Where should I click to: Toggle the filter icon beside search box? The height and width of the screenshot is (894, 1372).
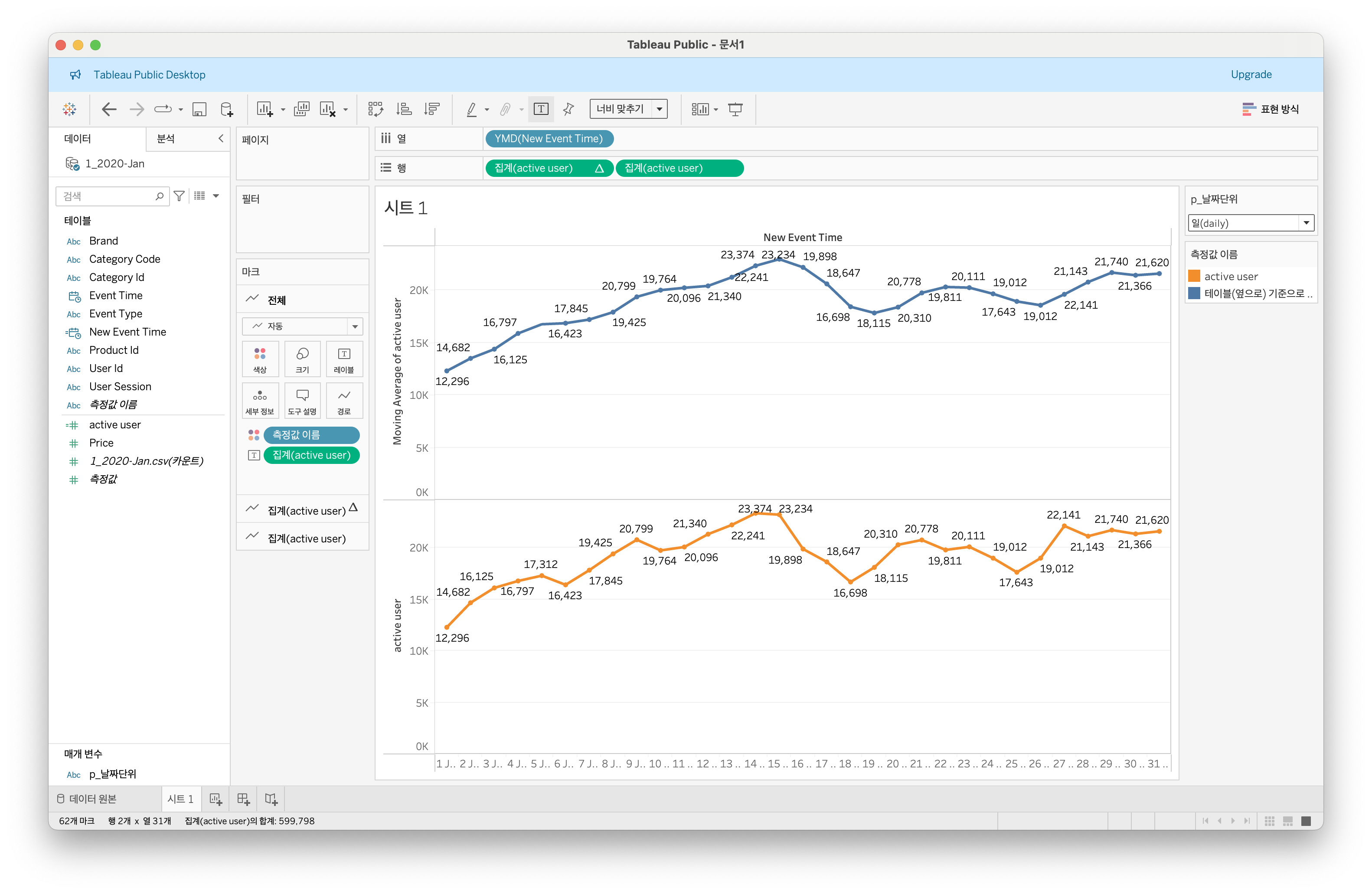(179, 196)
